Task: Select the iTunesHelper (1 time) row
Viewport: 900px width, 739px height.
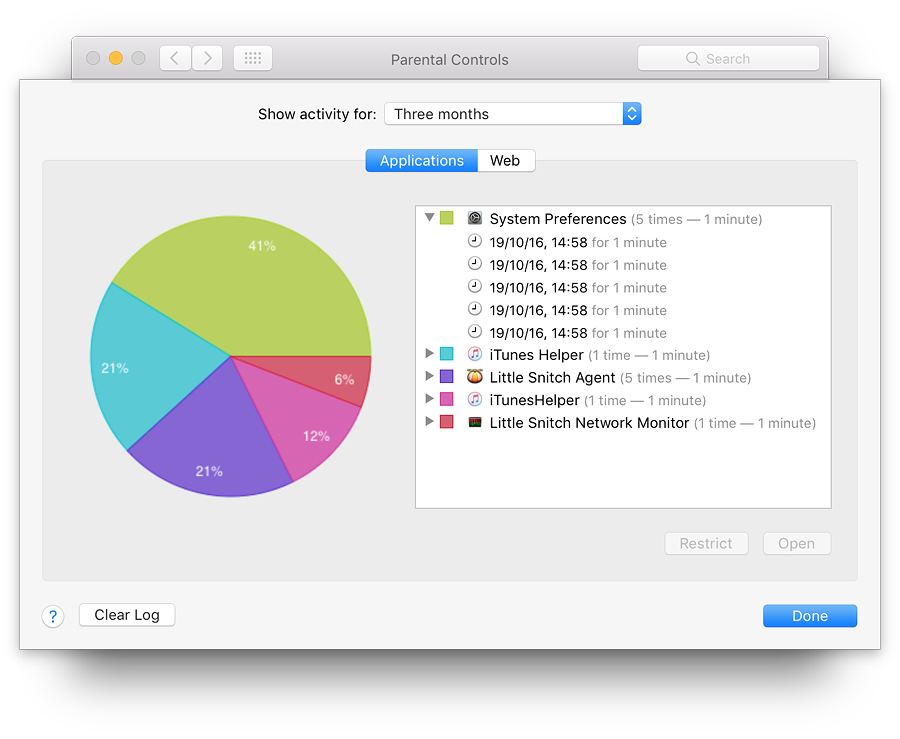Action: click(x=623, y=400)
